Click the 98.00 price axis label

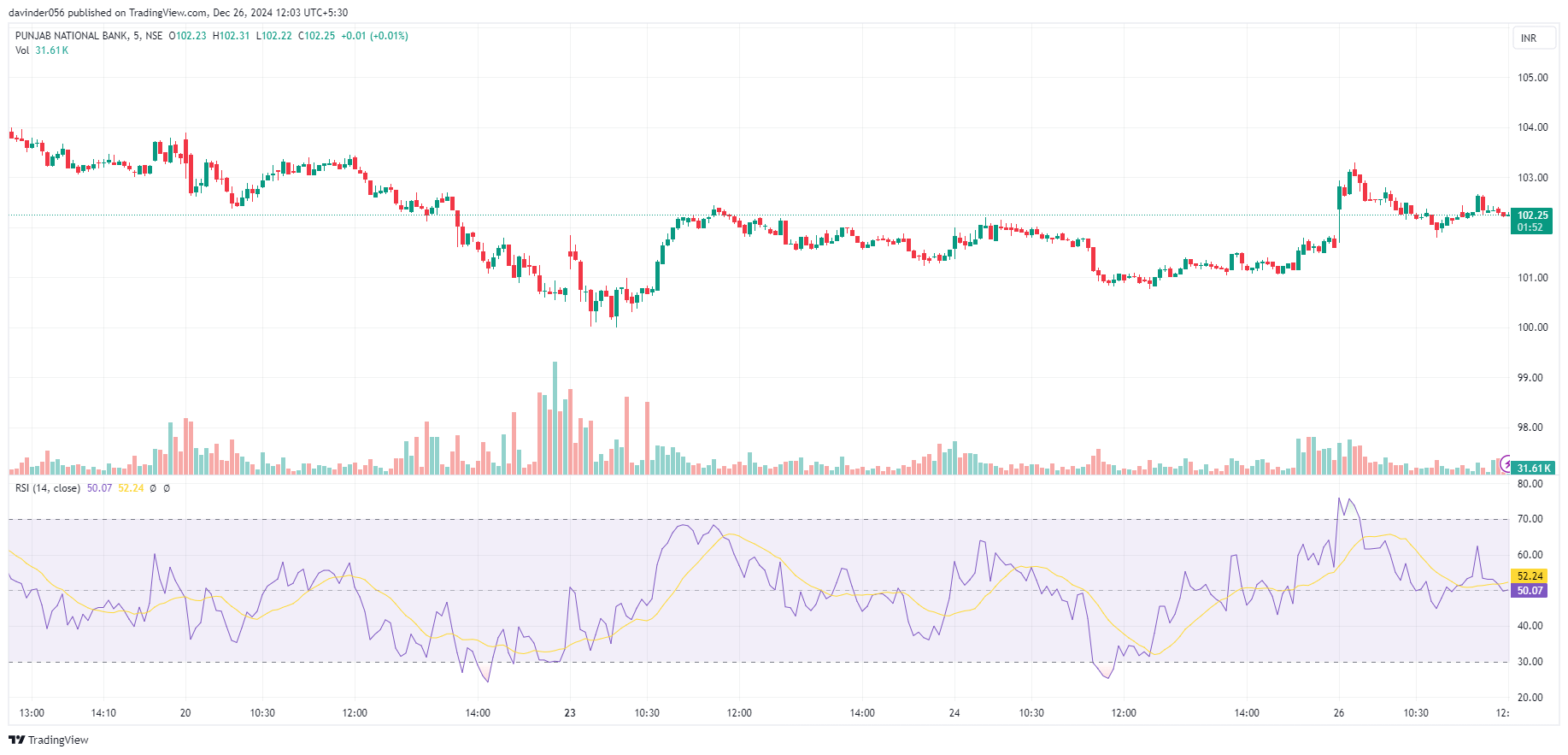point(1530,428)
